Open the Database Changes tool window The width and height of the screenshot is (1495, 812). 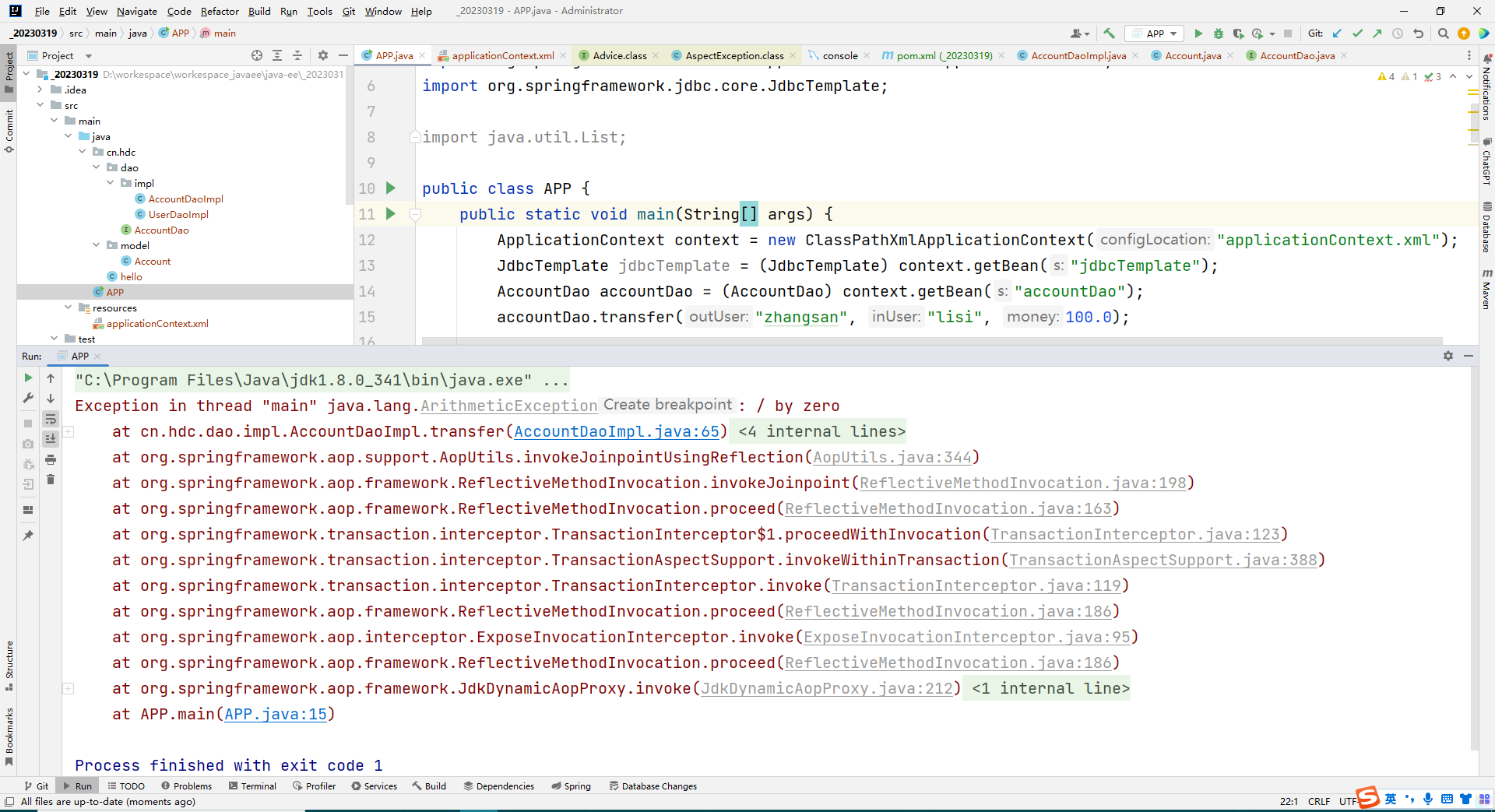653,786
